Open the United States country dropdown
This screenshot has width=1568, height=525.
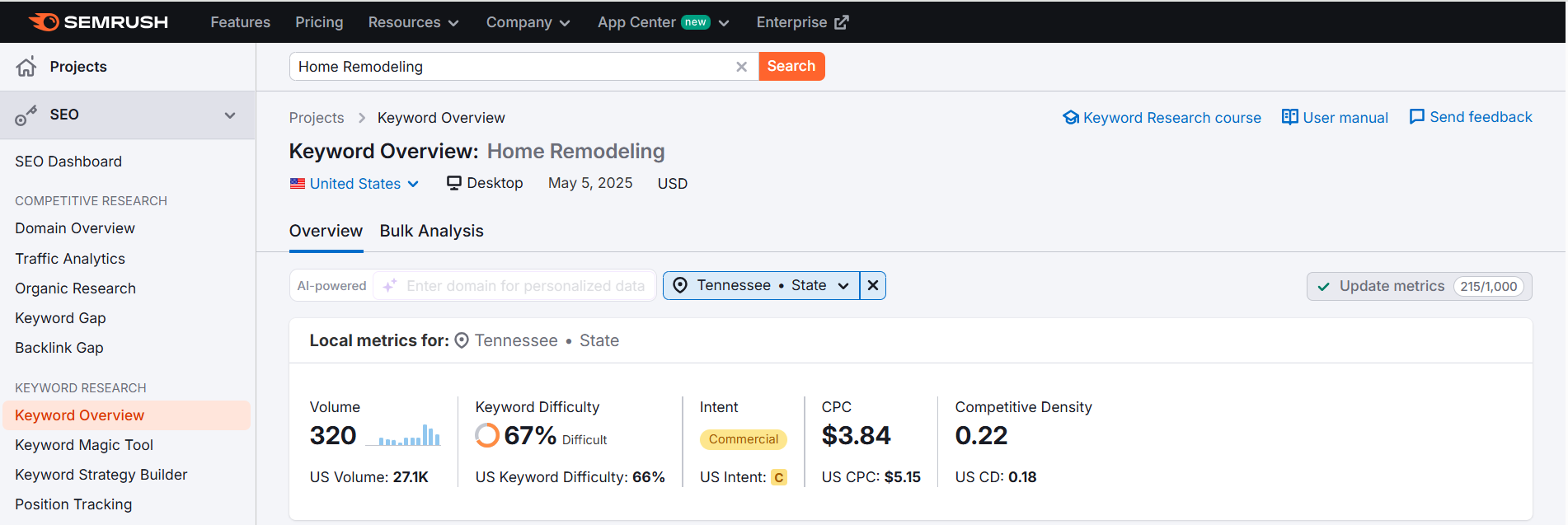coord(355,184)
